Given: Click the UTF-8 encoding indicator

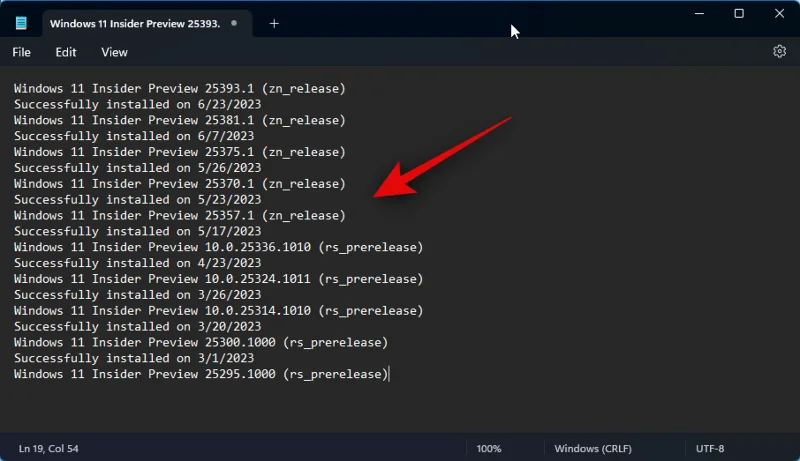Looking at the screenshot, I should tap(711, 449).
